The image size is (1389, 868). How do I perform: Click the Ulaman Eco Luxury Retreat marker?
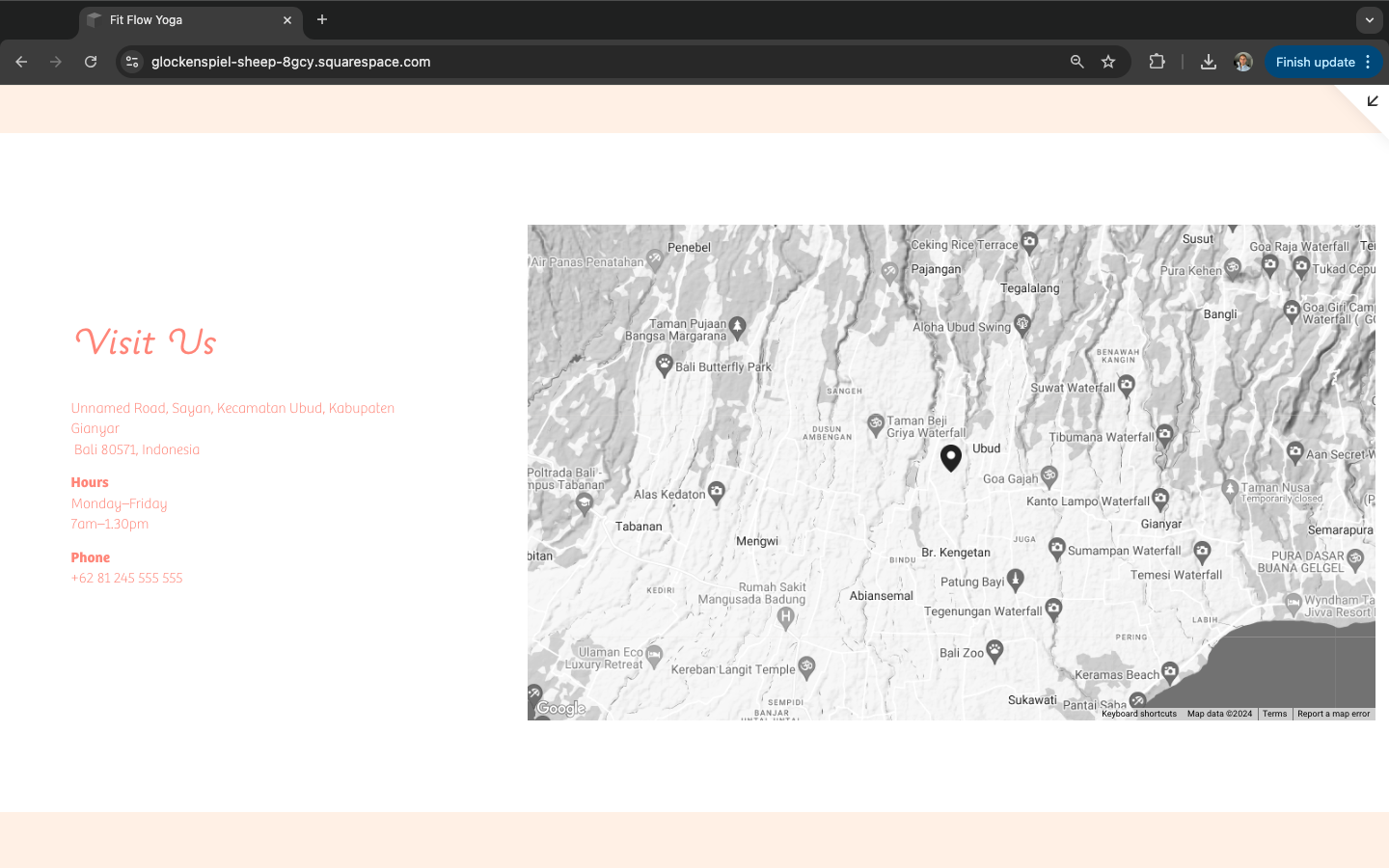coord(654,656)
